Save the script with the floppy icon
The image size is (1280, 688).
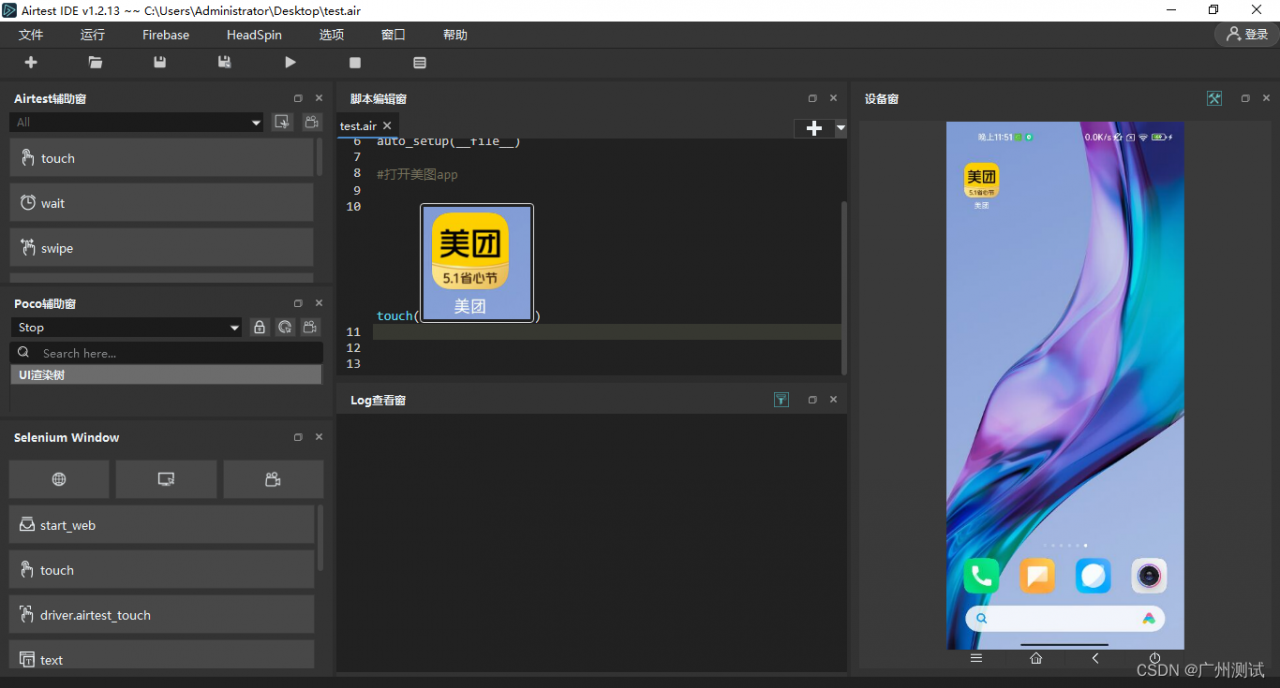pos(160,62)
